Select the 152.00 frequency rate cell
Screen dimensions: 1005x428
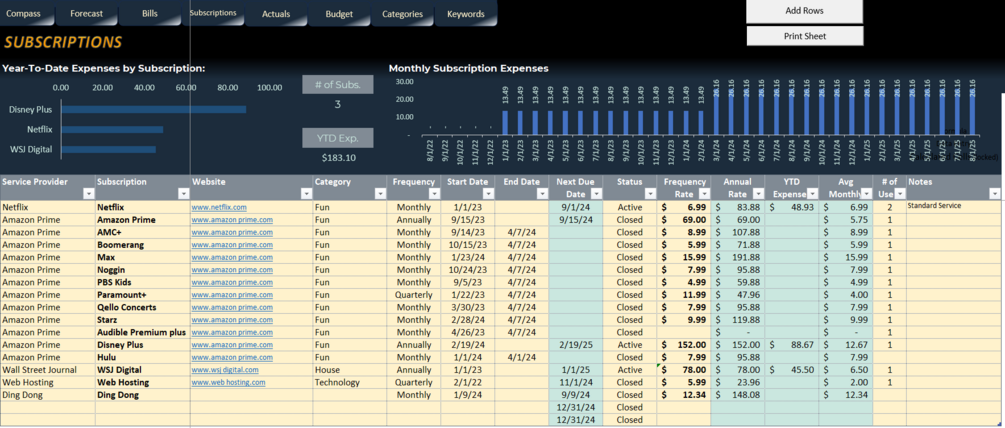pyautogui.click(x=684, y=345)
